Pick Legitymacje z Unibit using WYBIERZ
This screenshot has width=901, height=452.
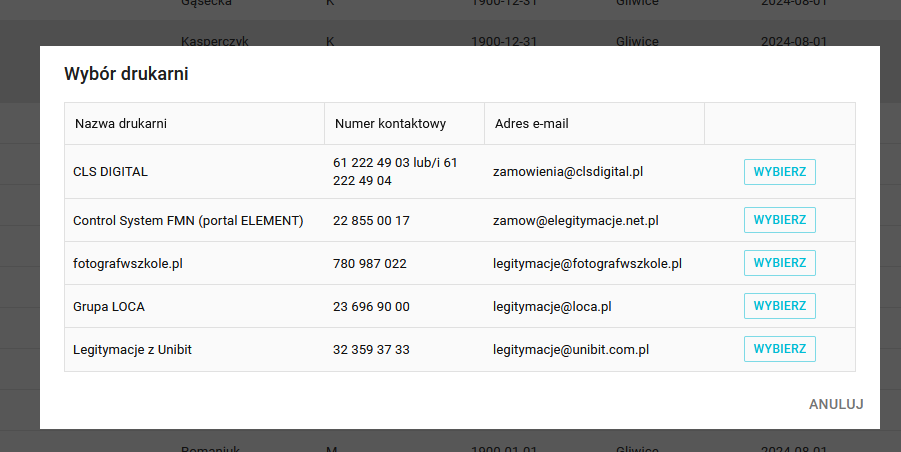pyautogui.click(x=779, y=349)
